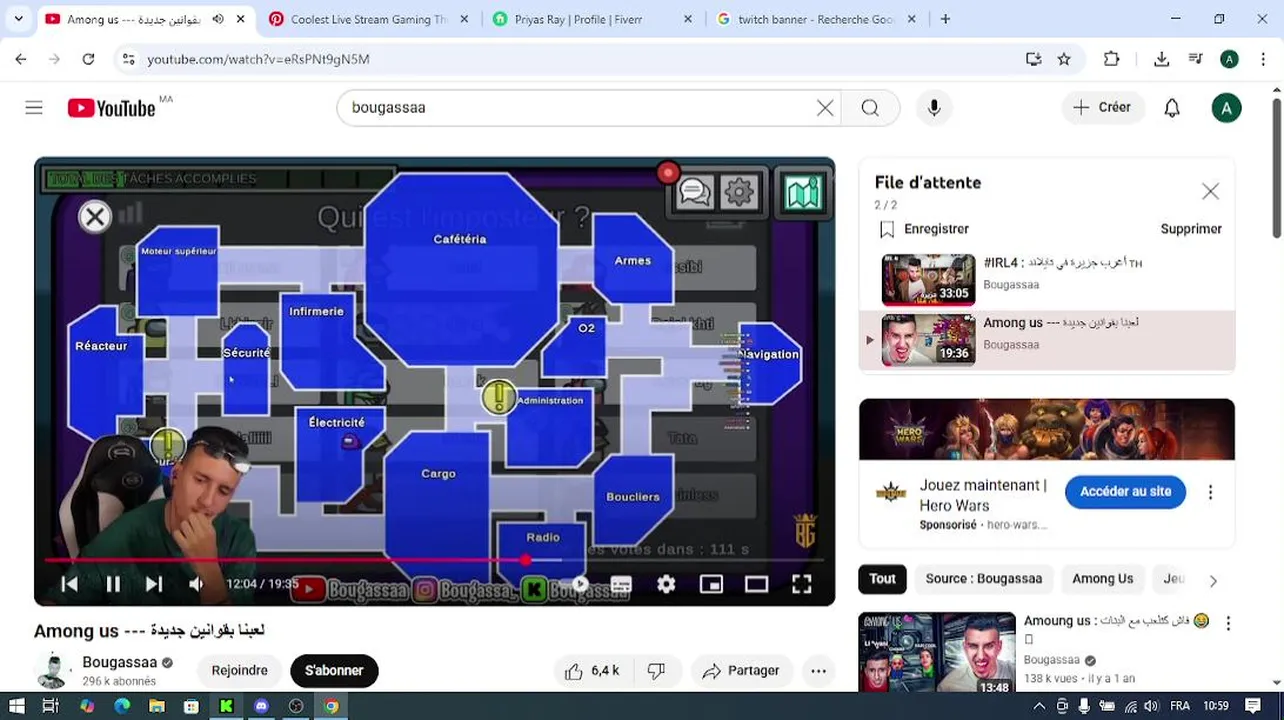Open Hero Wars ad options menu
The width and height of the screenshot is (1284, 720).
coord(1210,492)
